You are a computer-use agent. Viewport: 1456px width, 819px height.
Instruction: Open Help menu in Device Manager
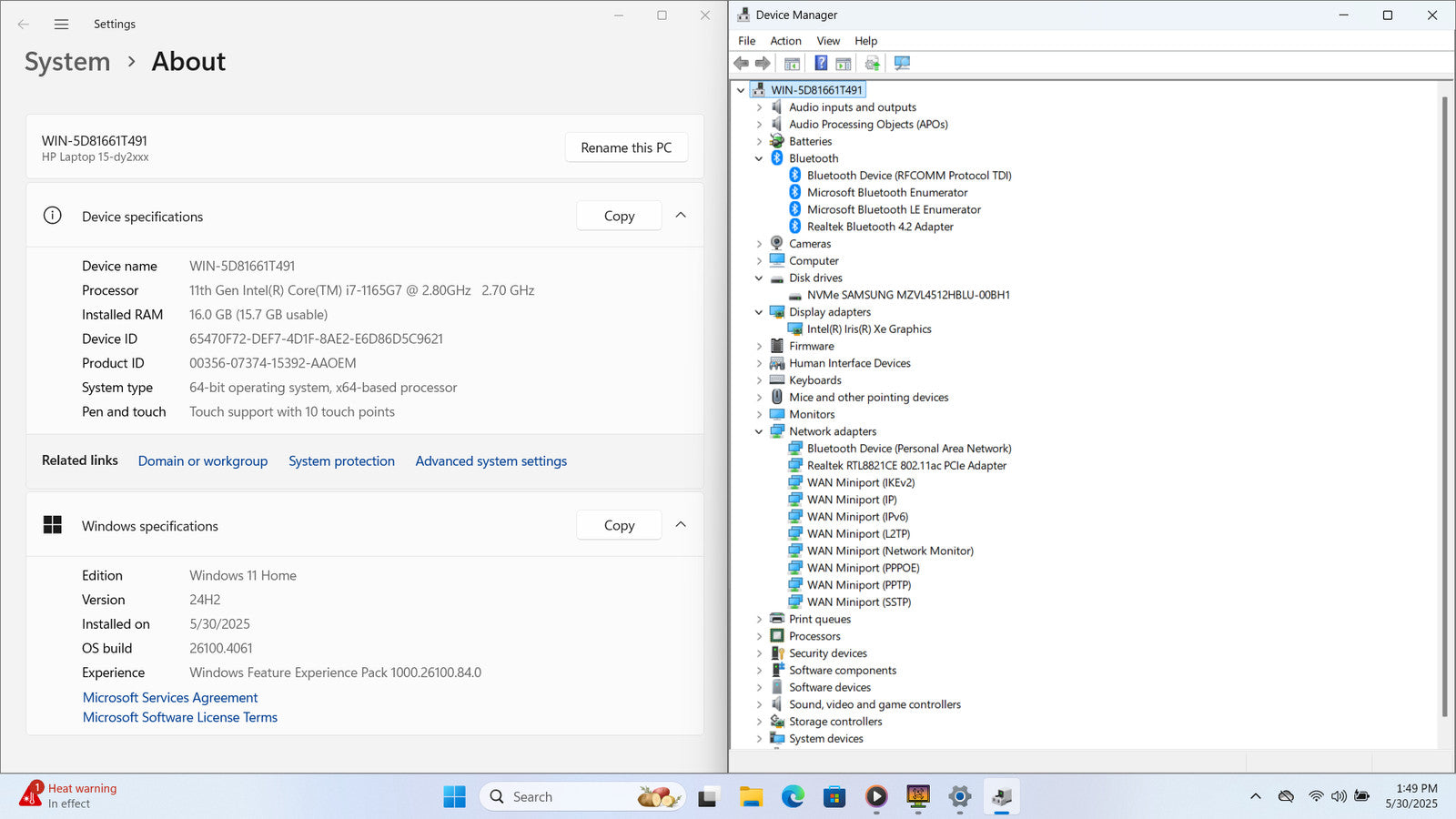[x=866, y=41]
